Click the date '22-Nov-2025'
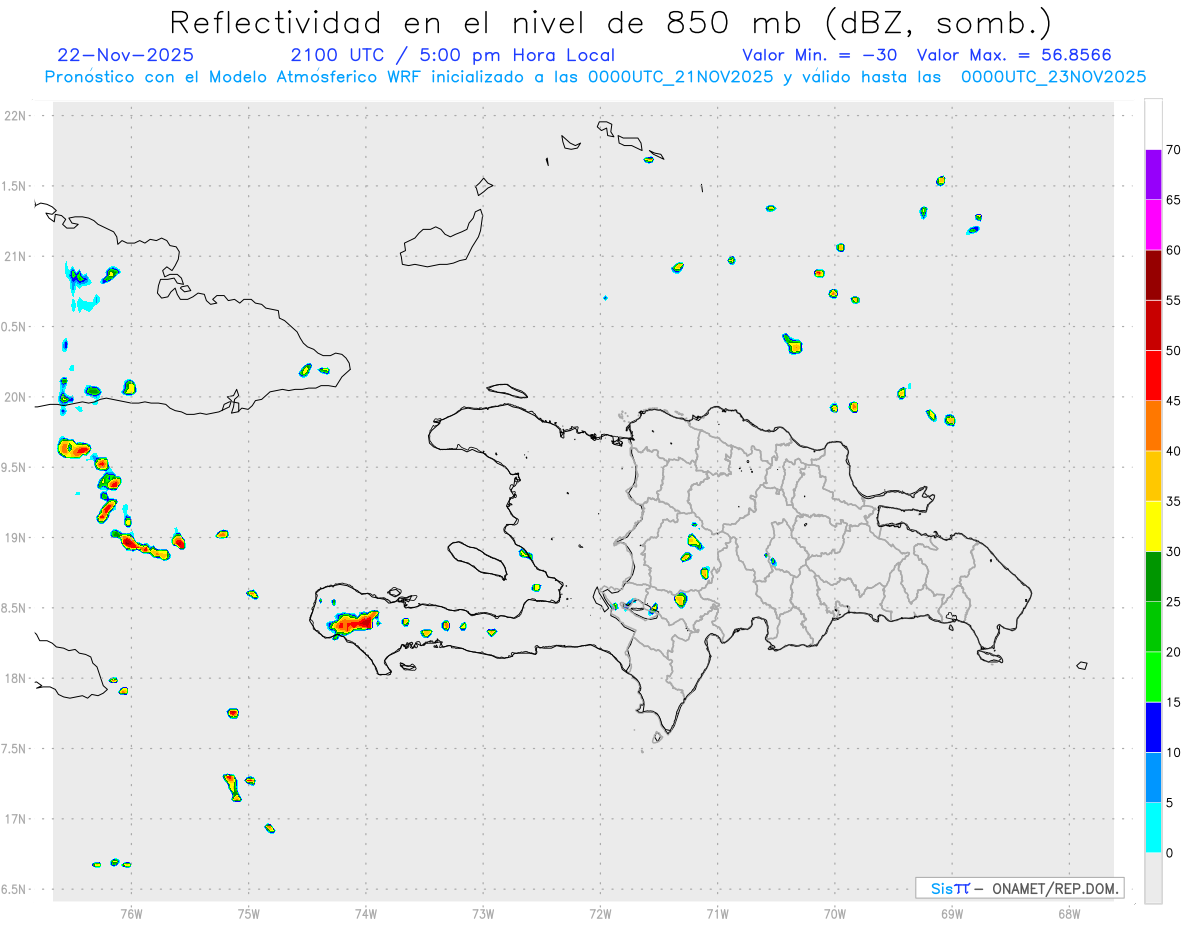1200x927 pixels. click(x=126, y=55)
